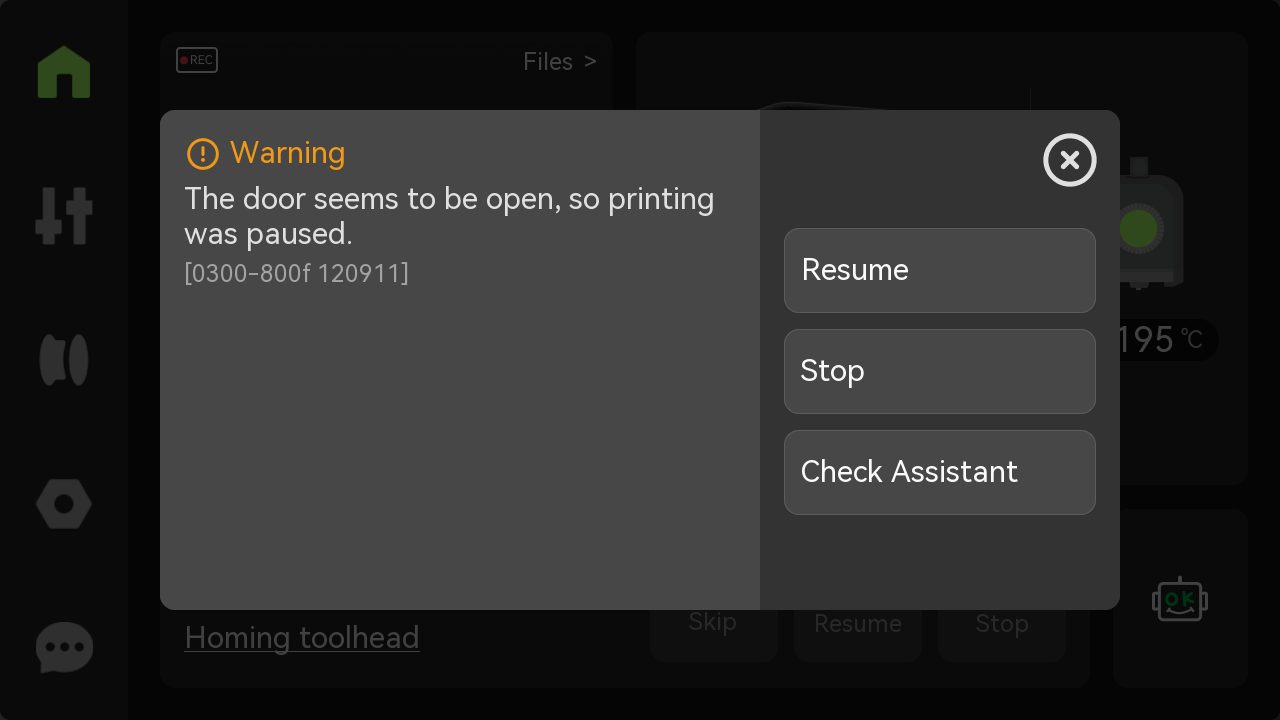
Task: Open the Controls sliders icon in sidebar
Action: tap(64, 215)
